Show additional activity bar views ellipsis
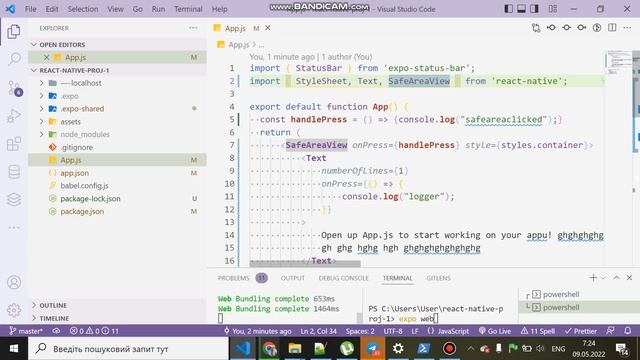640x360 pixels. (14, 227)
